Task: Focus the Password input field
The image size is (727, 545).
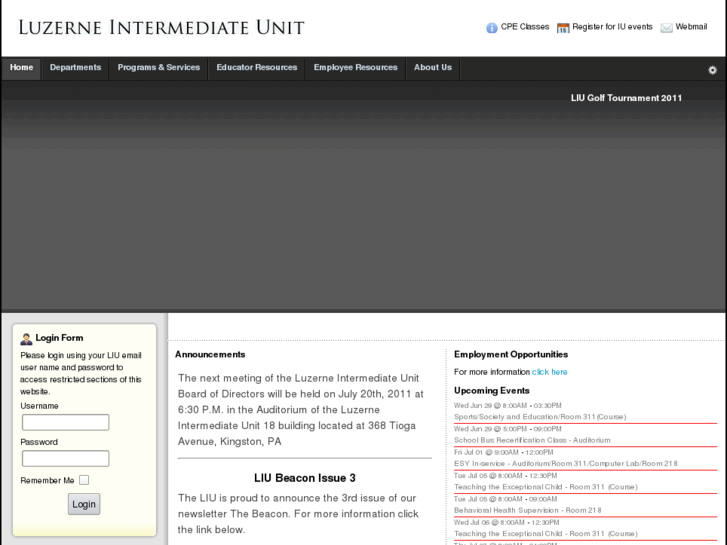Action: pyautogui.click(x=65, y=458)
